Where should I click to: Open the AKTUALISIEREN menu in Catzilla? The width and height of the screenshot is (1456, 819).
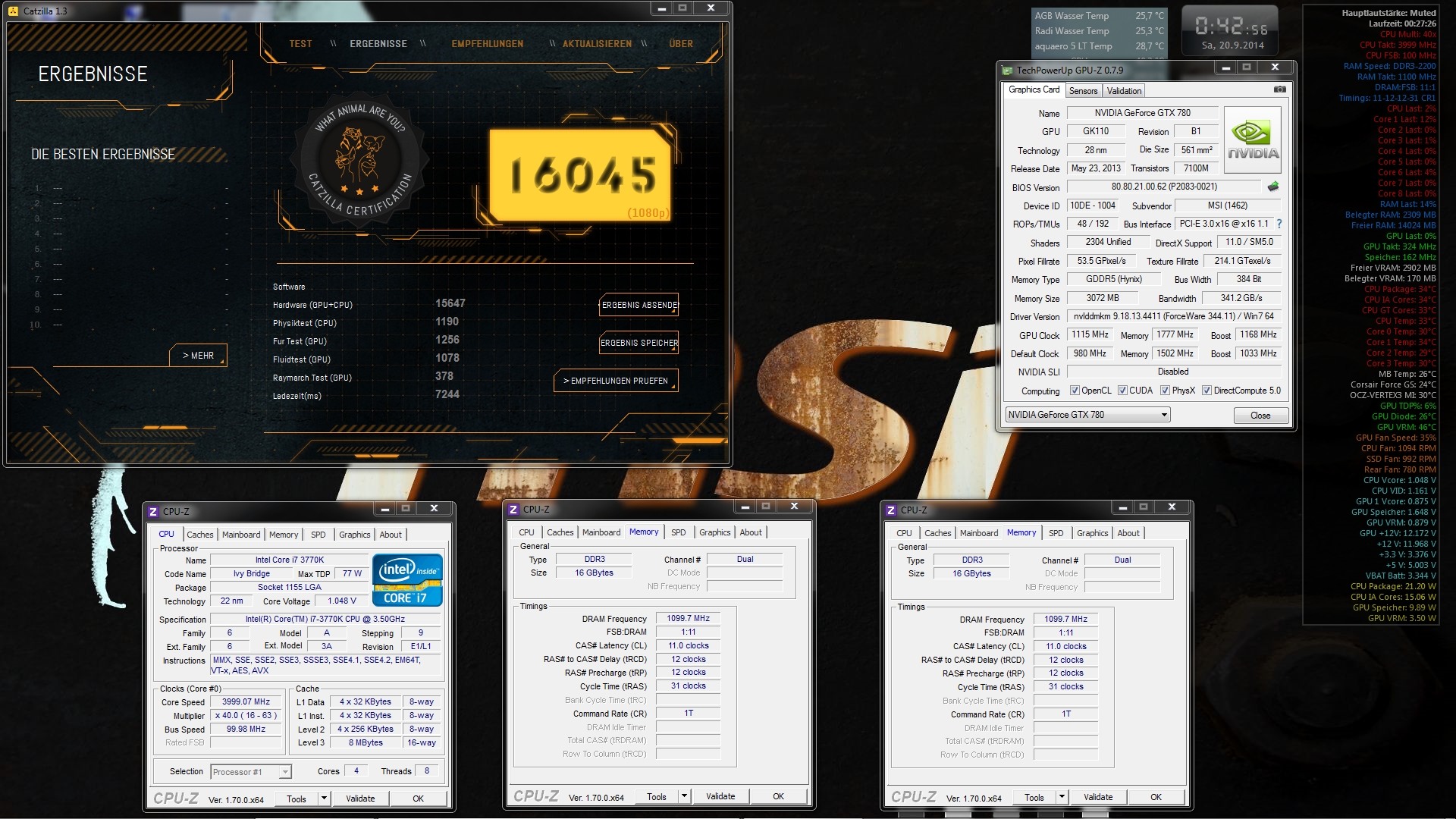pos(597,44)
